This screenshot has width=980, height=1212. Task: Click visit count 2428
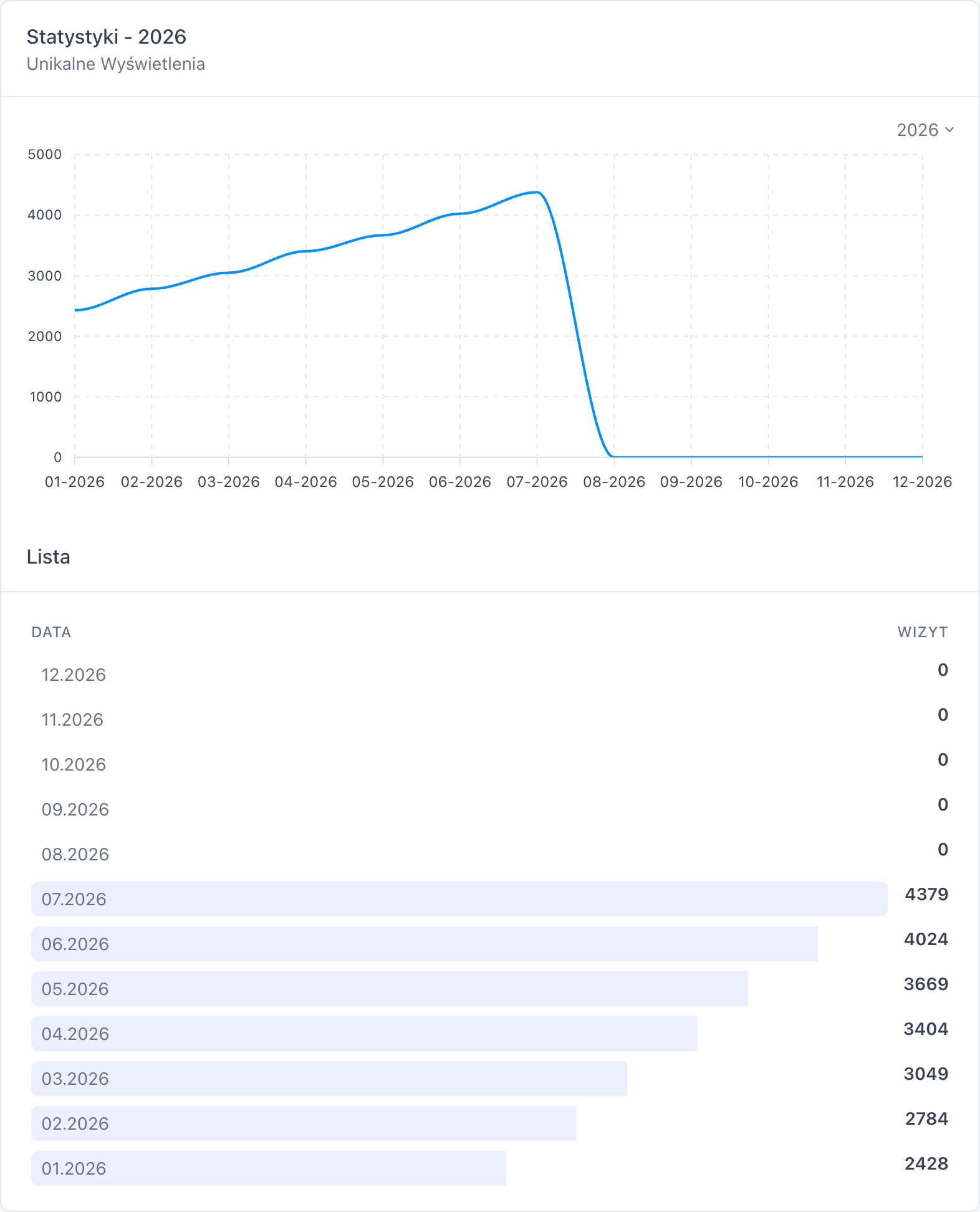pyautogui.click(x=926, y=1163)
